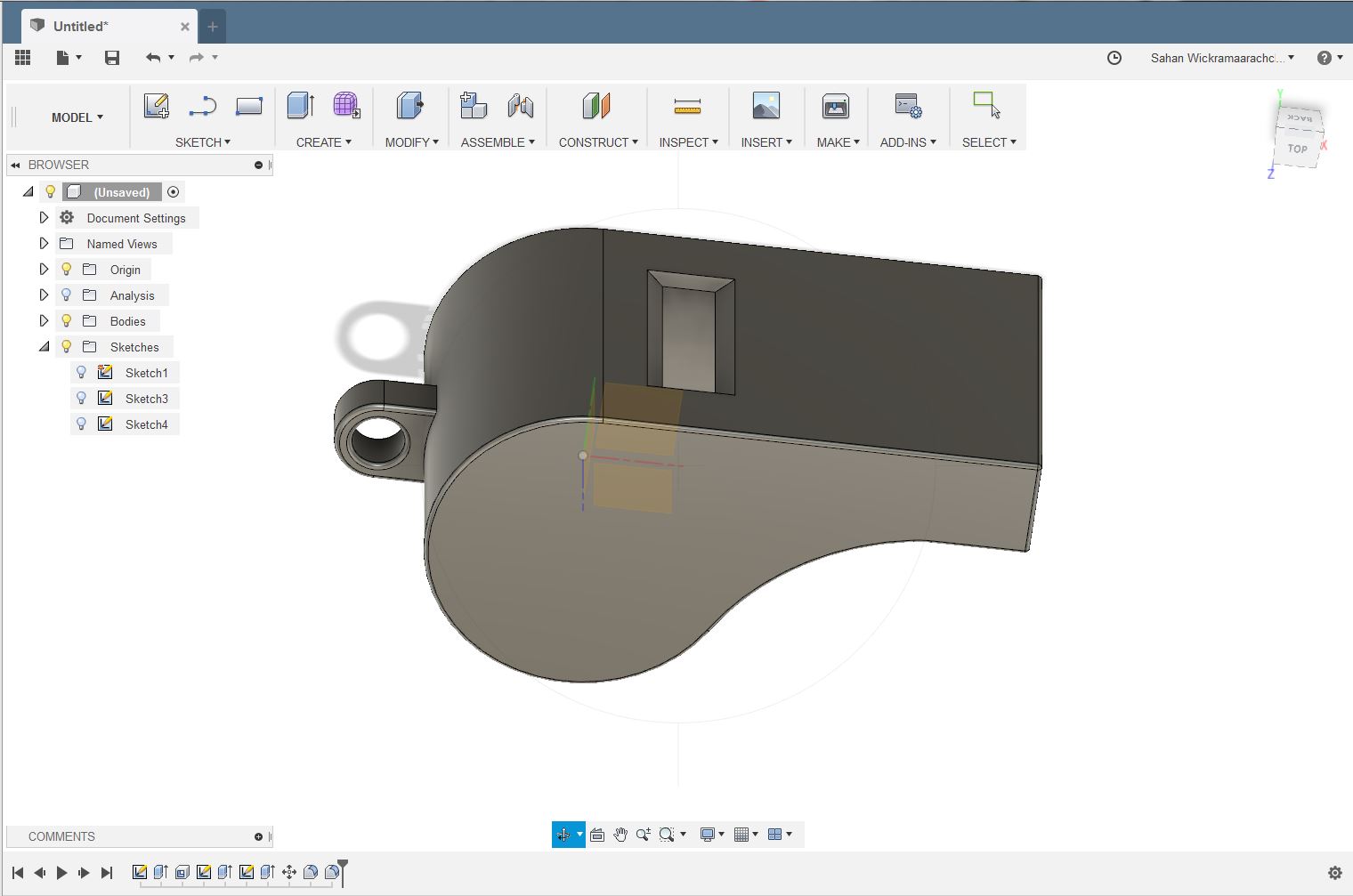1353x896 pixels.
Task: Jump to timeline beginning
Action: click(x=18, y=873)
